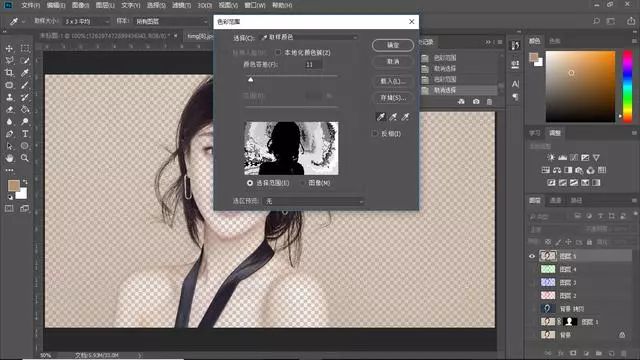The image size is (640, 360).
Task: Select the Pen tool
Action: tap(9, 134)
